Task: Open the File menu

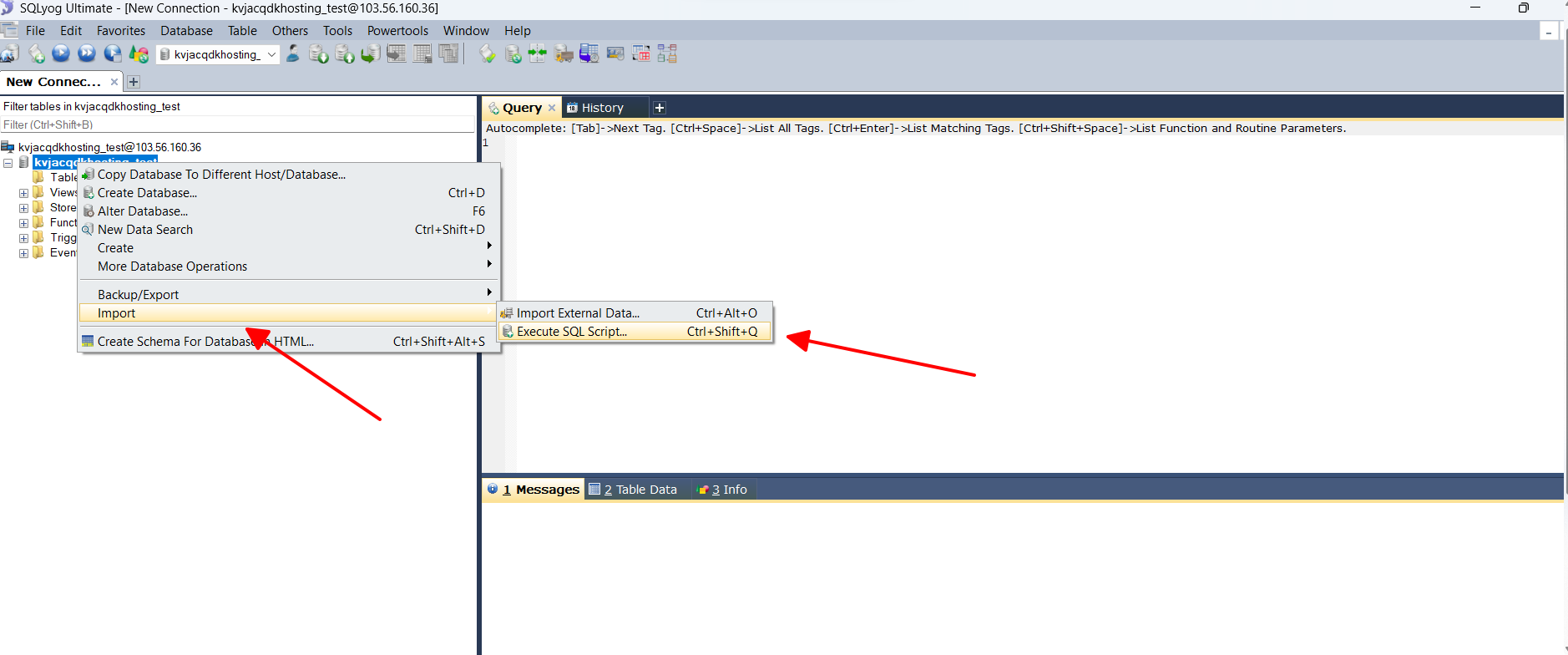Action: click(35, 31)
